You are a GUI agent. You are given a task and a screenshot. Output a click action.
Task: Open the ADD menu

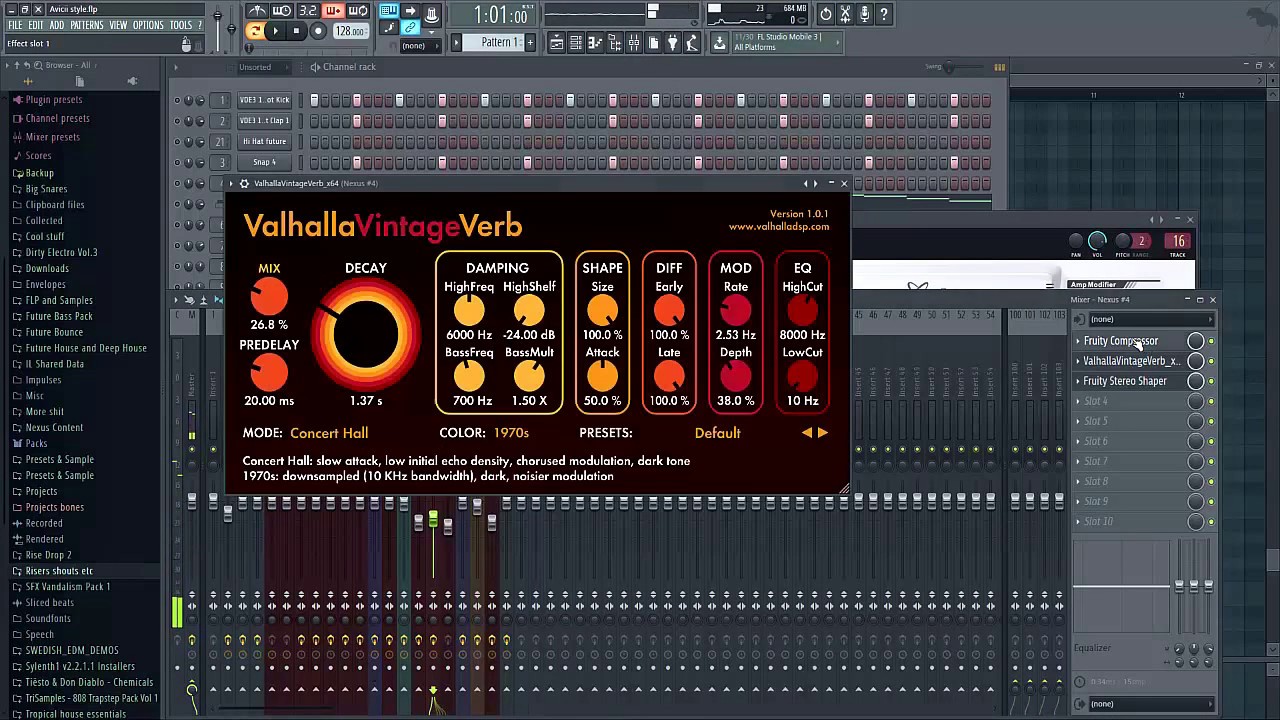click(x=57, y=25)
